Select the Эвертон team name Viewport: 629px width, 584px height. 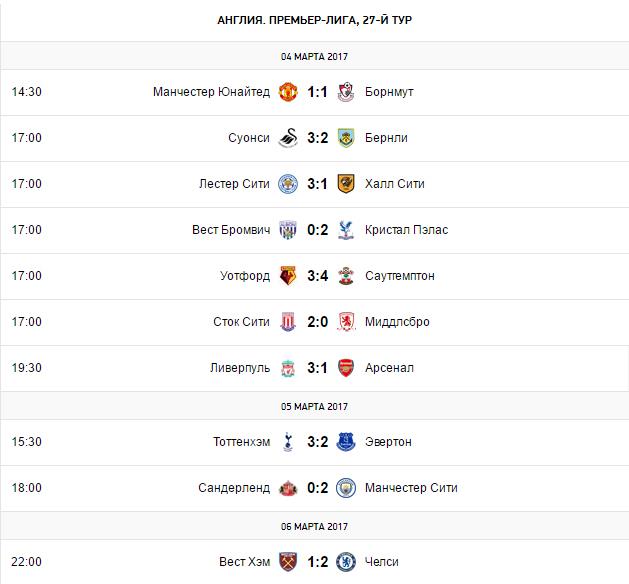(388, 442)
